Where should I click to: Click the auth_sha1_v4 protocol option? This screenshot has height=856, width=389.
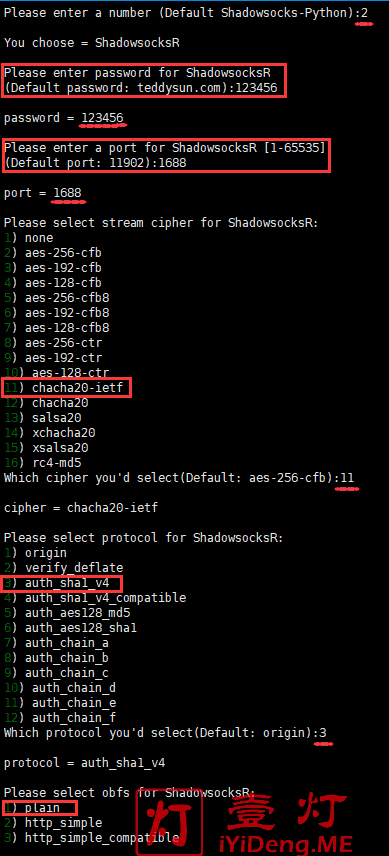coord(61,583)
